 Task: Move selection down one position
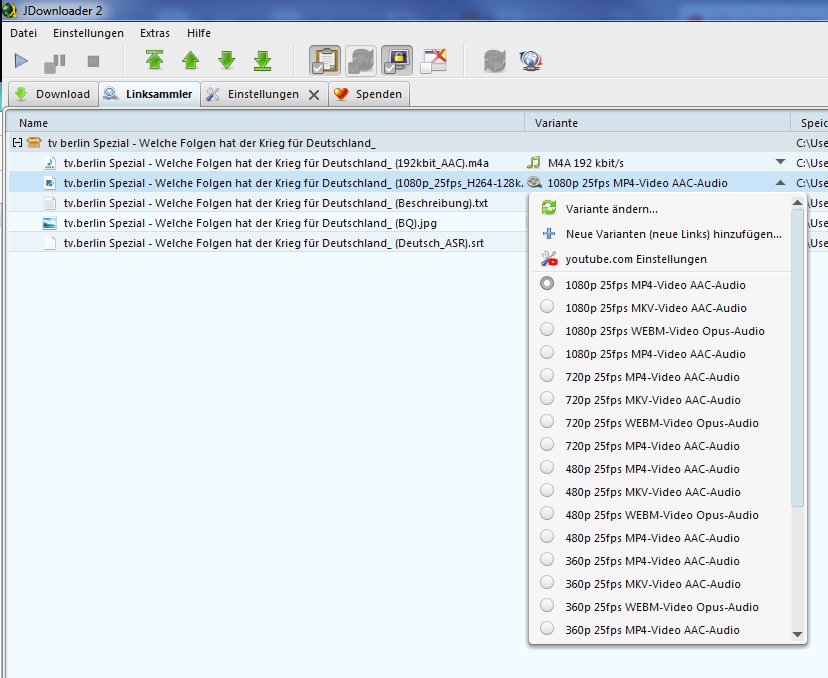pos(227,60)
